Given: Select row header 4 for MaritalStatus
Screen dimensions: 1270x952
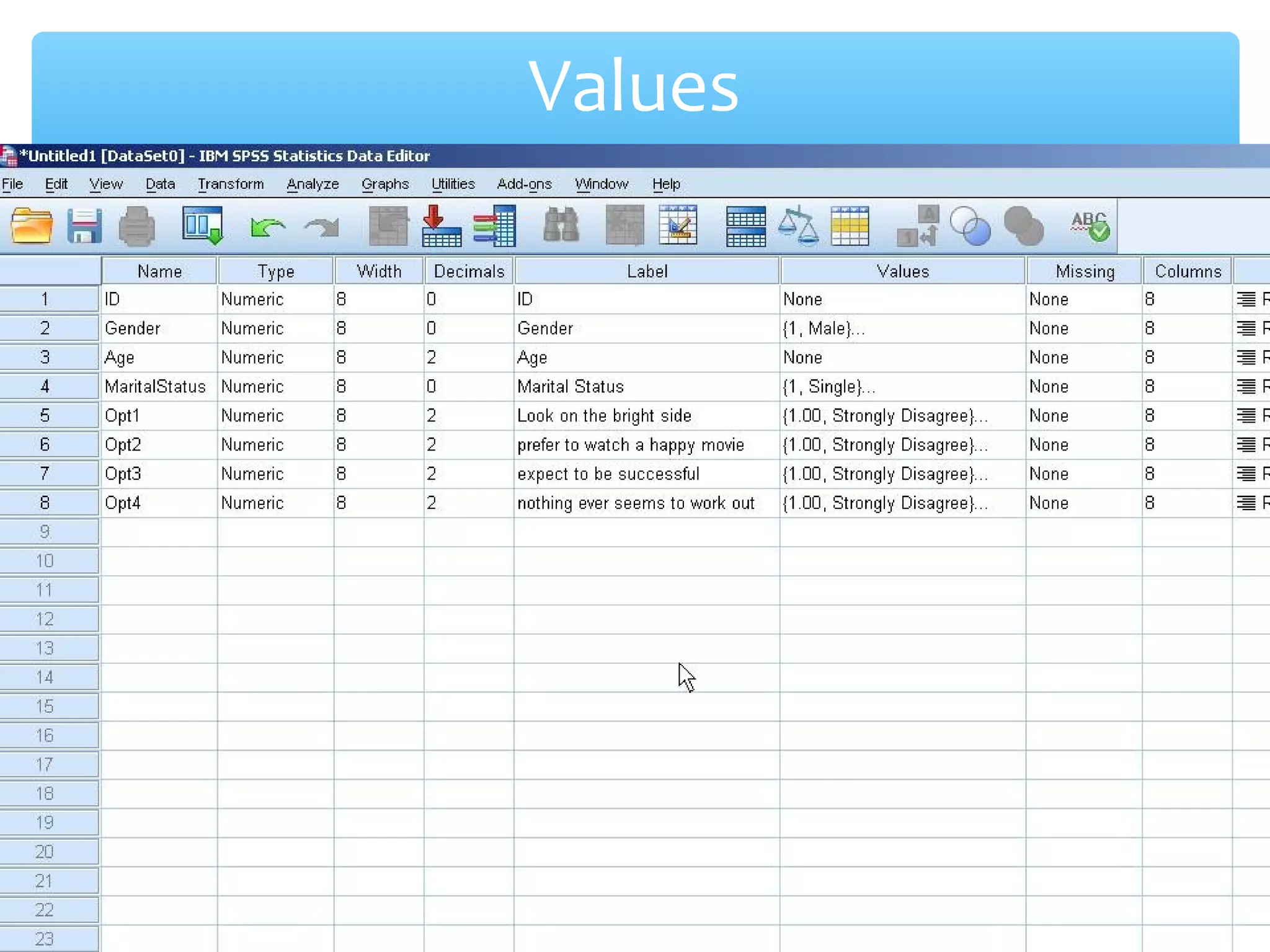Looking at the screenshot, I should (x=49, y=387).
